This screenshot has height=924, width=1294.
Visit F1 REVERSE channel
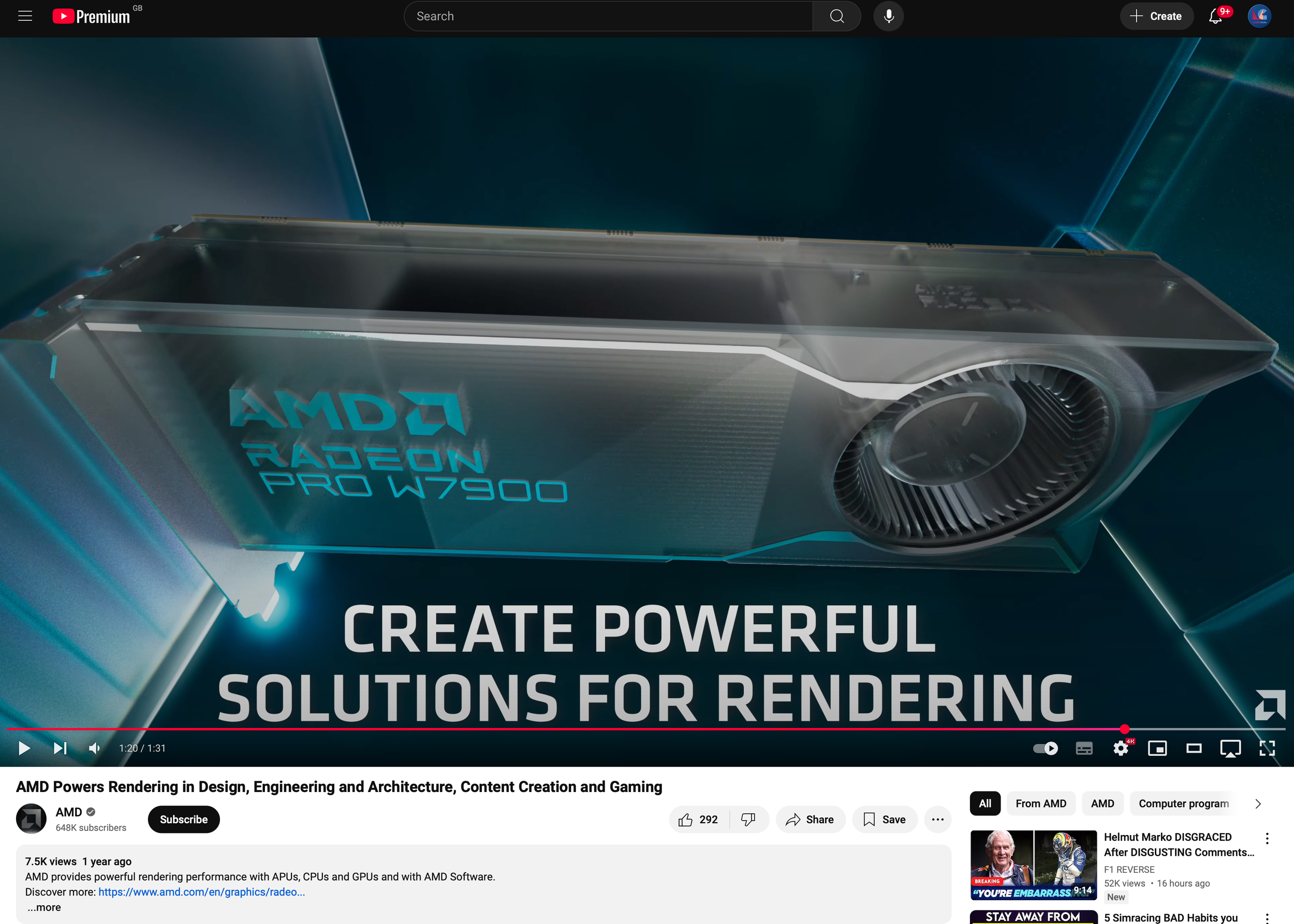coord(1129,869)
